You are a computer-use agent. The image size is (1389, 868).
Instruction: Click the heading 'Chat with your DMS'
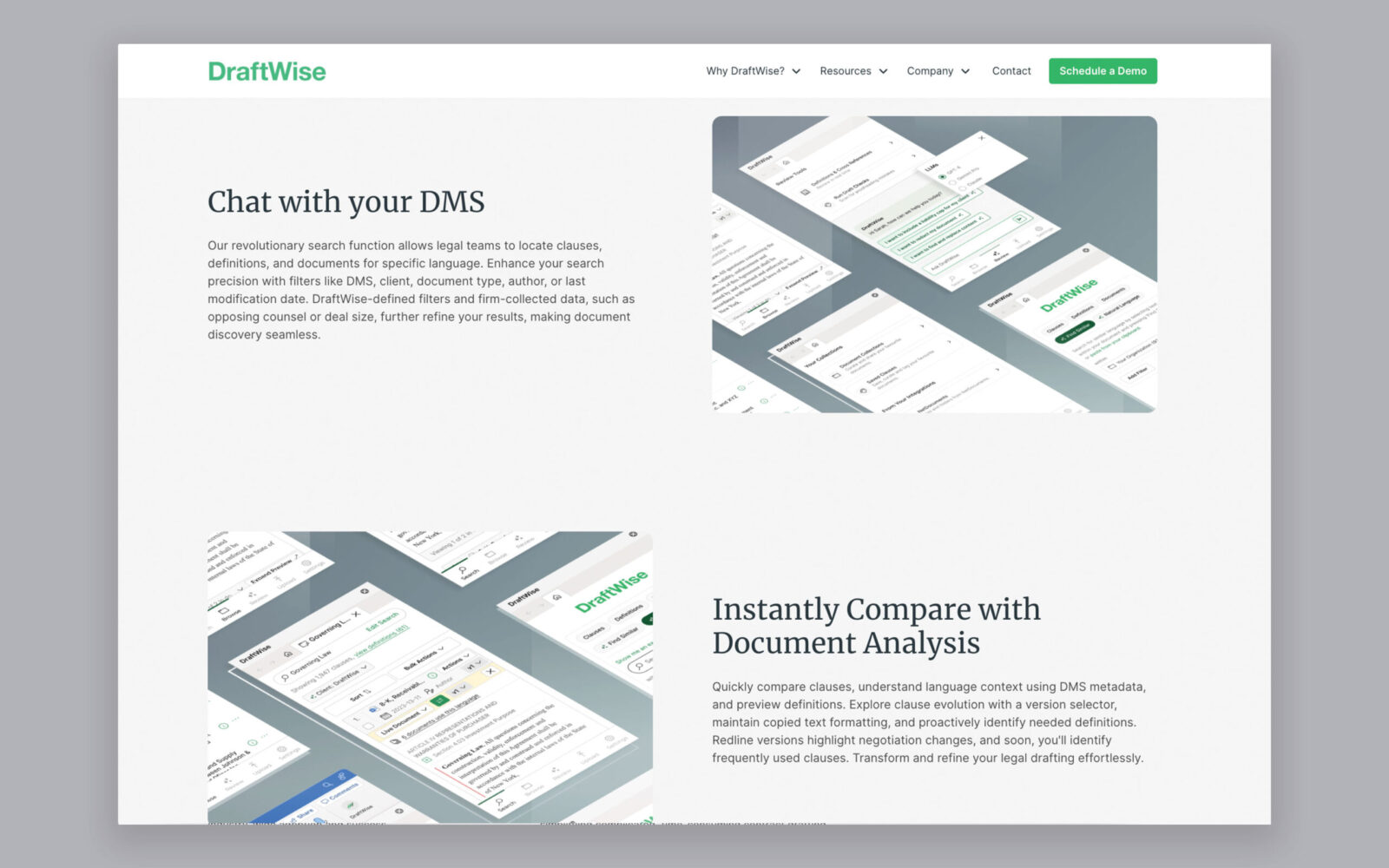(346, 201)
